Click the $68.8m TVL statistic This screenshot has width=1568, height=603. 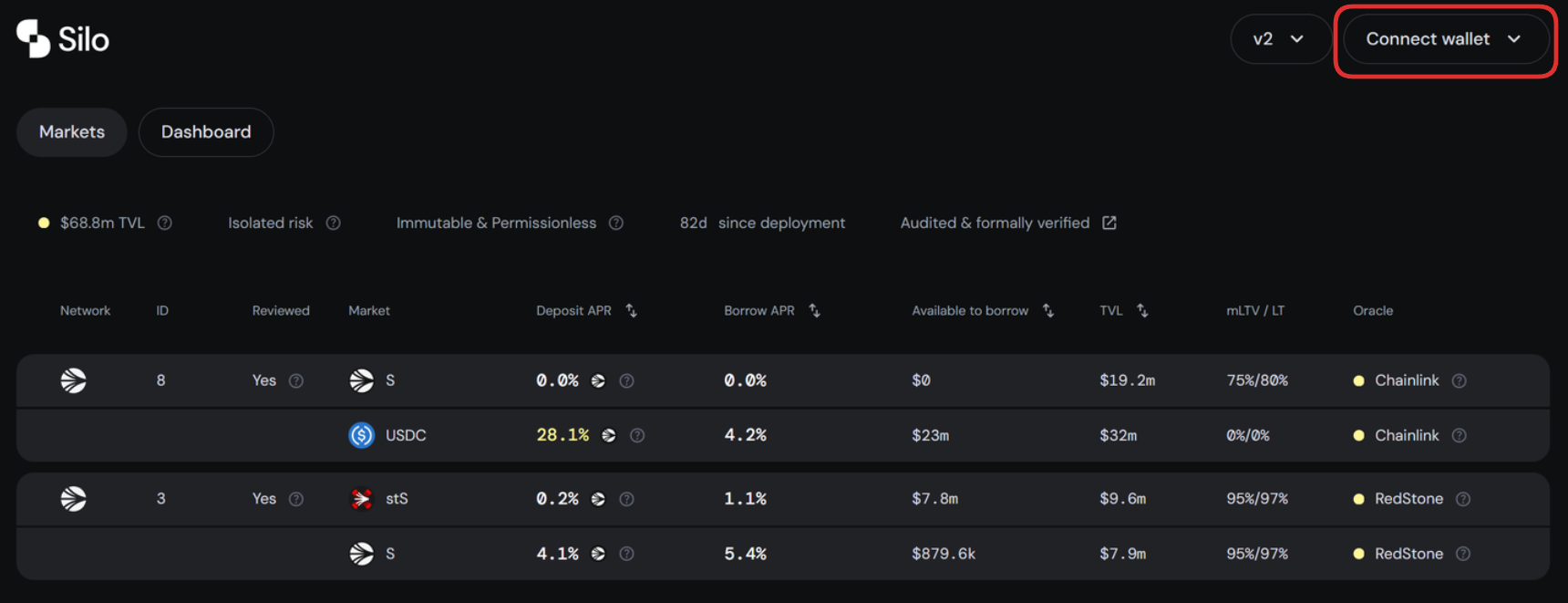[x=102, y=223]
